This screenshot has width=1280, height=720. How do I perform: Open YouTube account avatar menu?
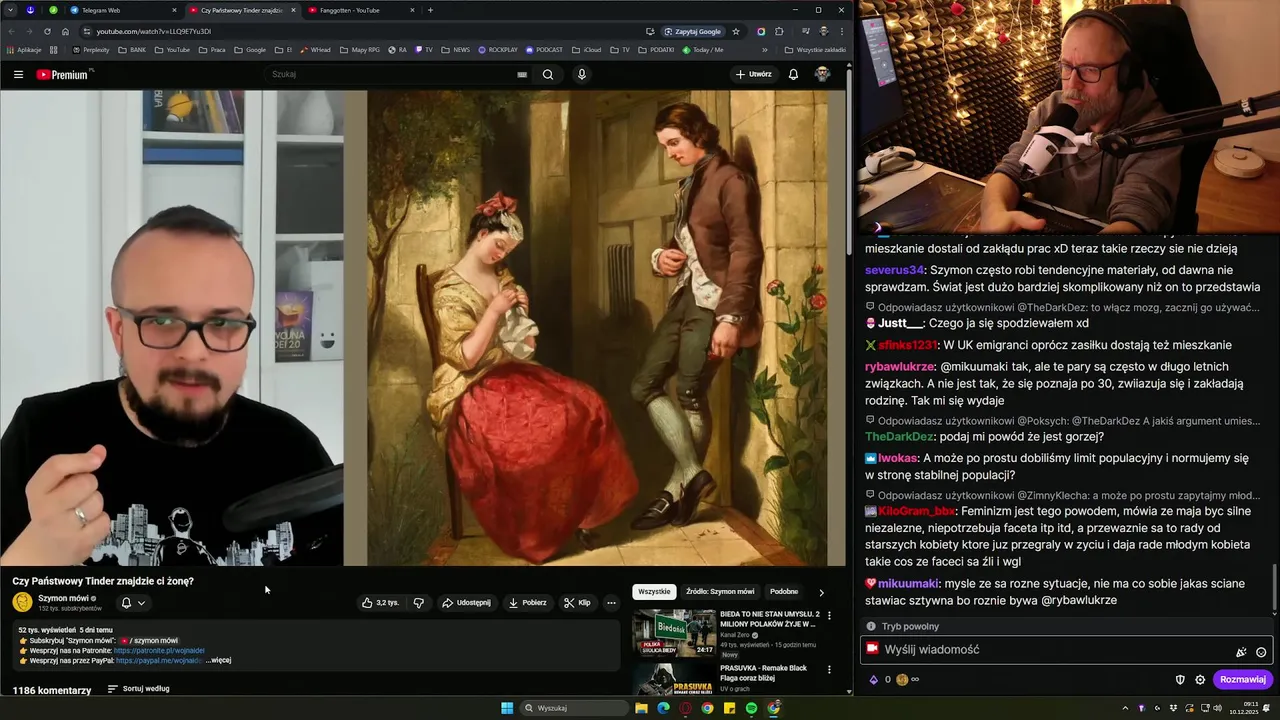click(822, 74)
